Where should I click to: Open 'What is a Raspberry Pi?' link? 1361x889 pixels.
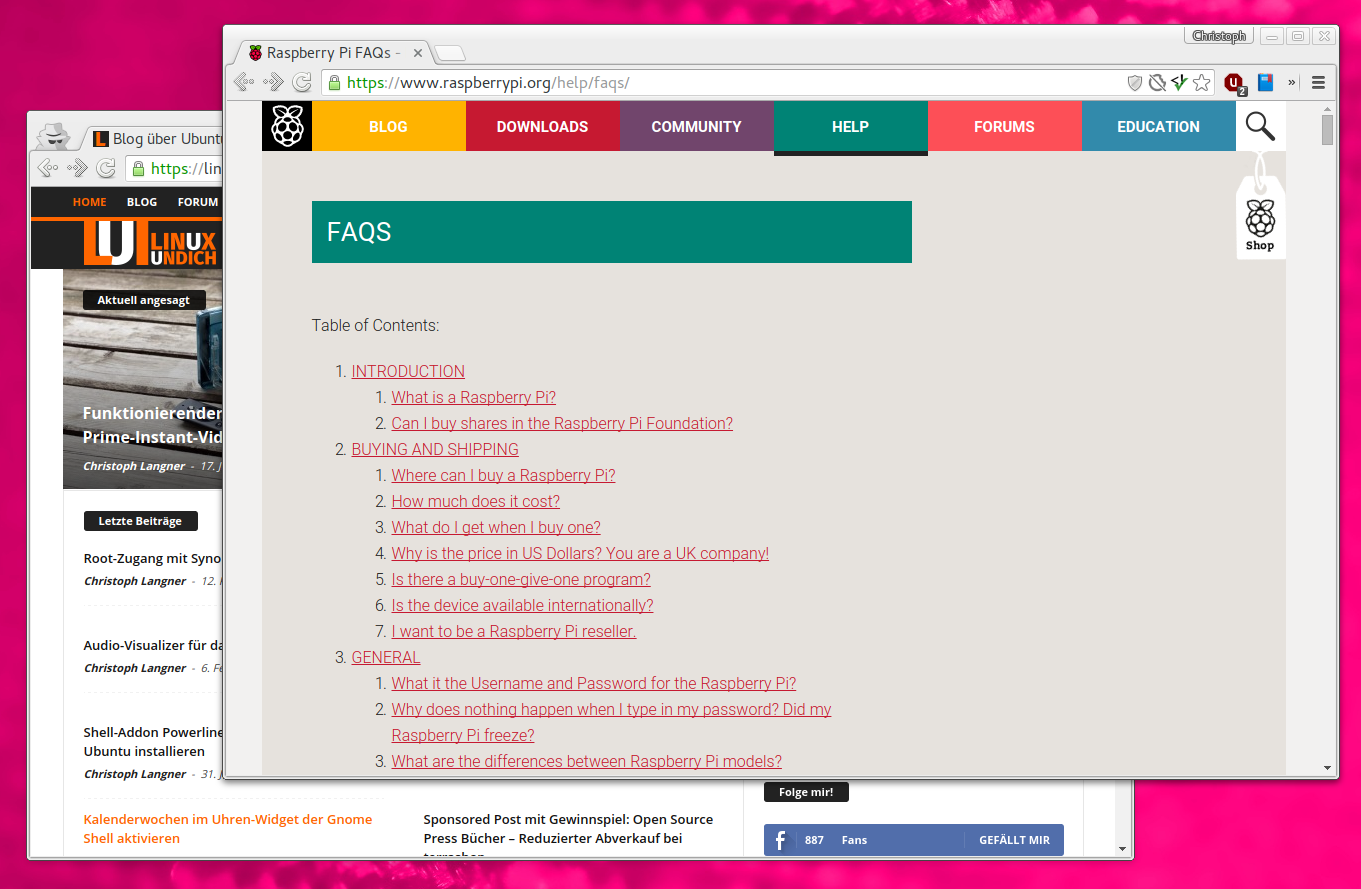tap(474, 397)
